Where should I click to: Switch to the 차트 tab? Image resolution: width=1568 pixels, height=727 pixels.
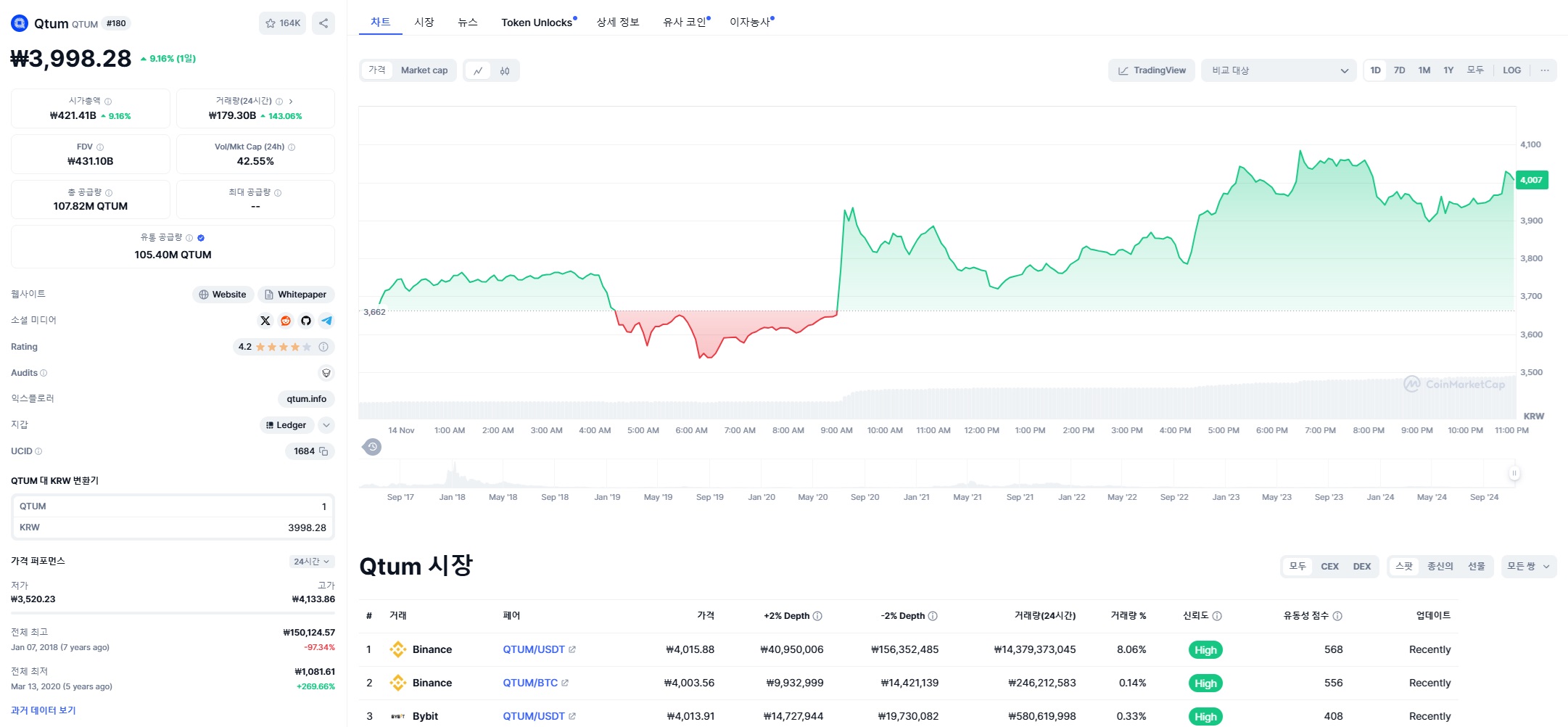tap(381, 22)
